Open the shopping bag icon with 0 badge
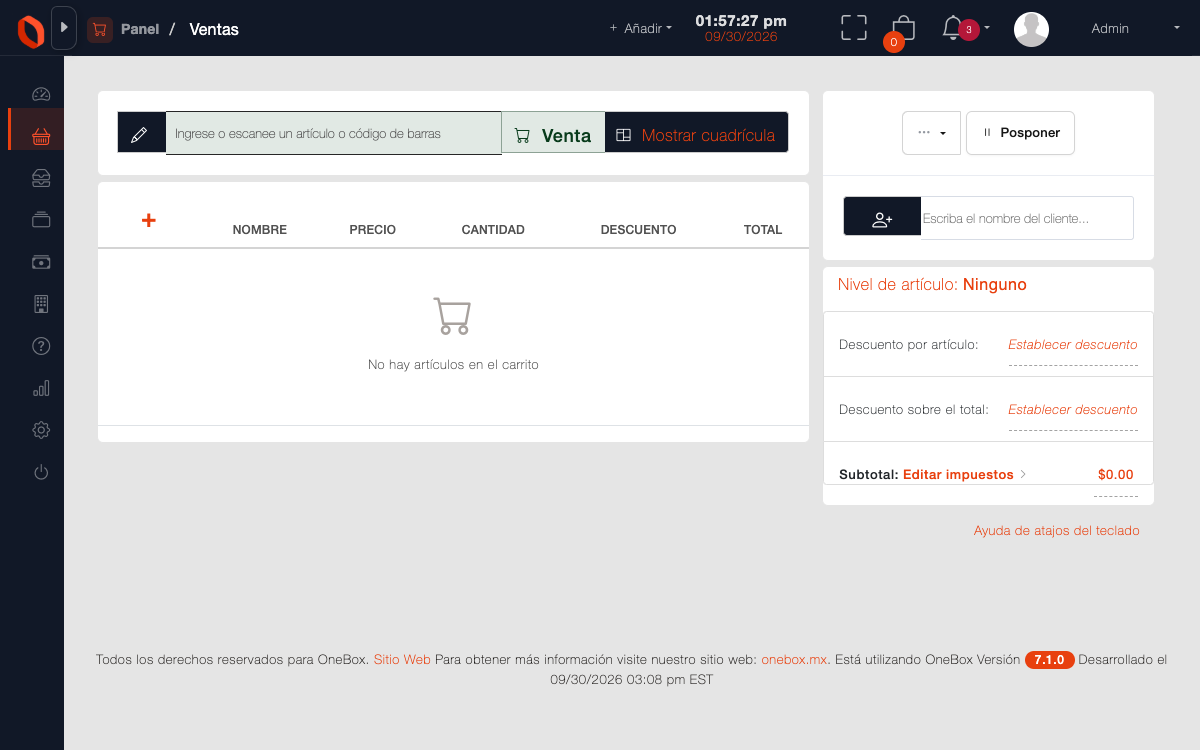The width and height of the screenshot is (1200, 750). point(903,28)
